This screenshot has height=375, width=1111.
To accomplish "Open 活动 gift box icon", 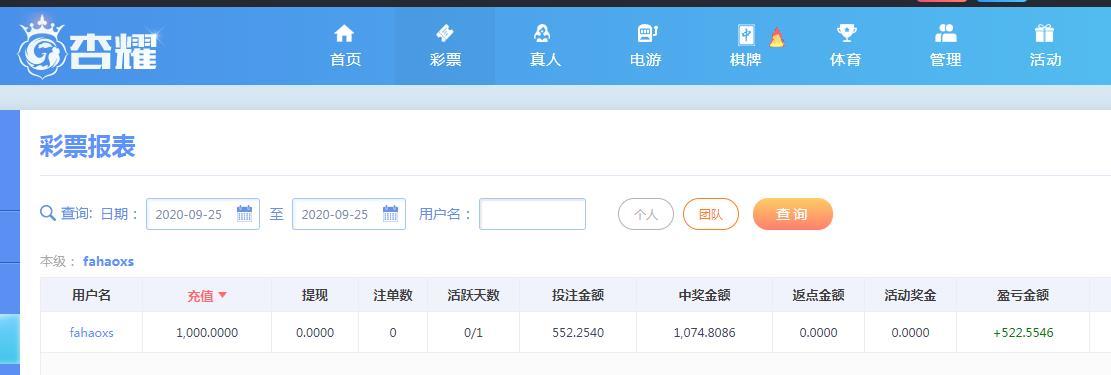I will click(1044, 33).
